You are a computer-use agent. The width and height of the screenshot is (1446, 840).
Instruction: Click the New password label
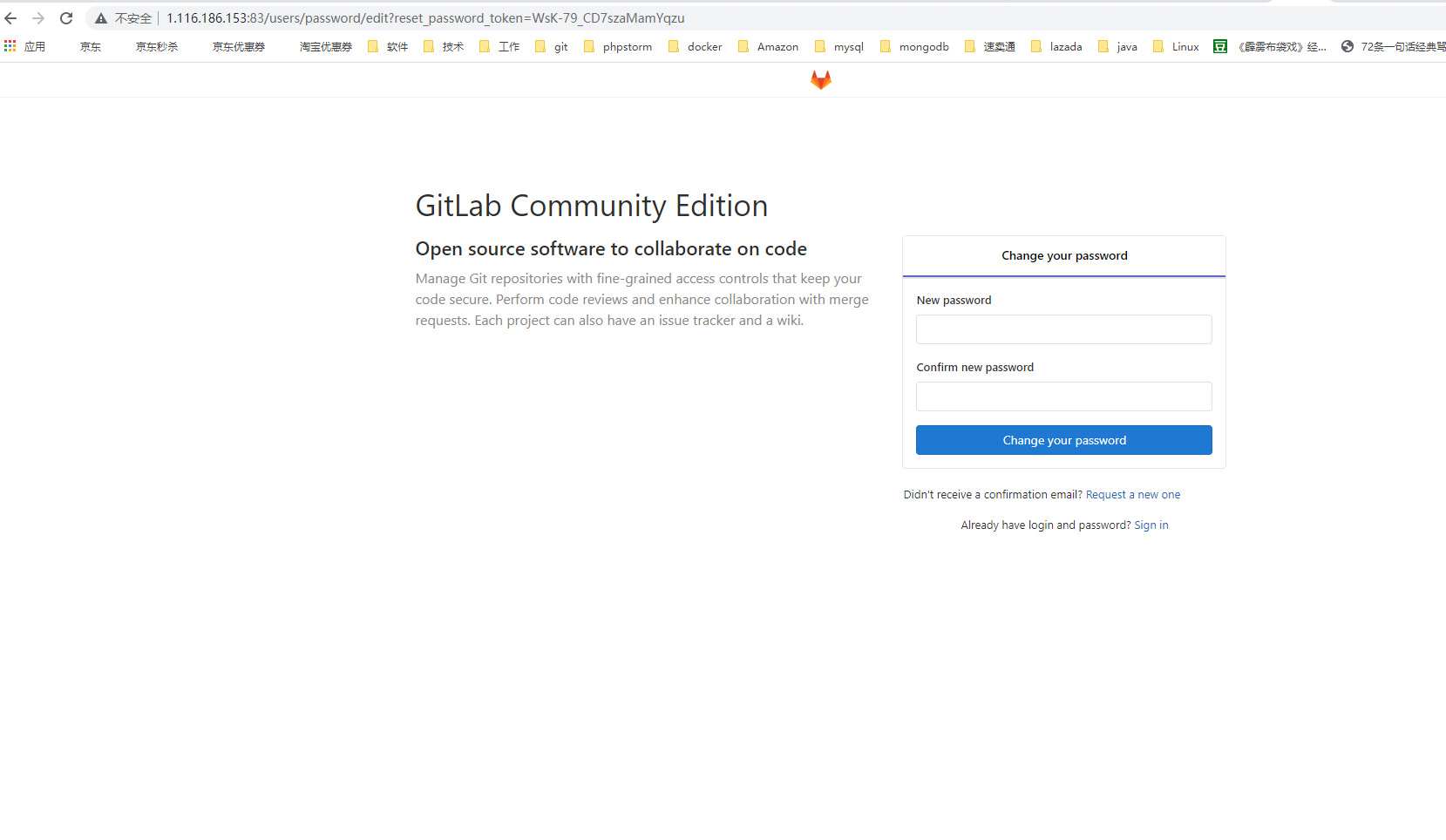pyautogui.click(x=954, y=301)
